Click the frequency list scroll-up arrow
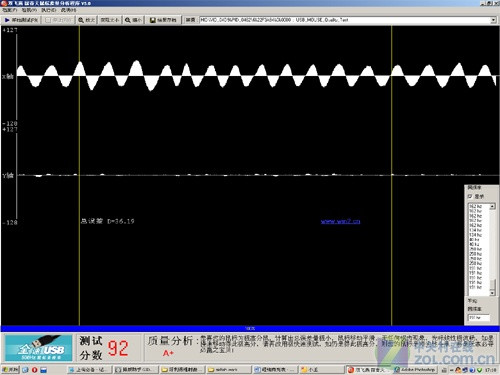The image size is (500, 375). [492, 207]
